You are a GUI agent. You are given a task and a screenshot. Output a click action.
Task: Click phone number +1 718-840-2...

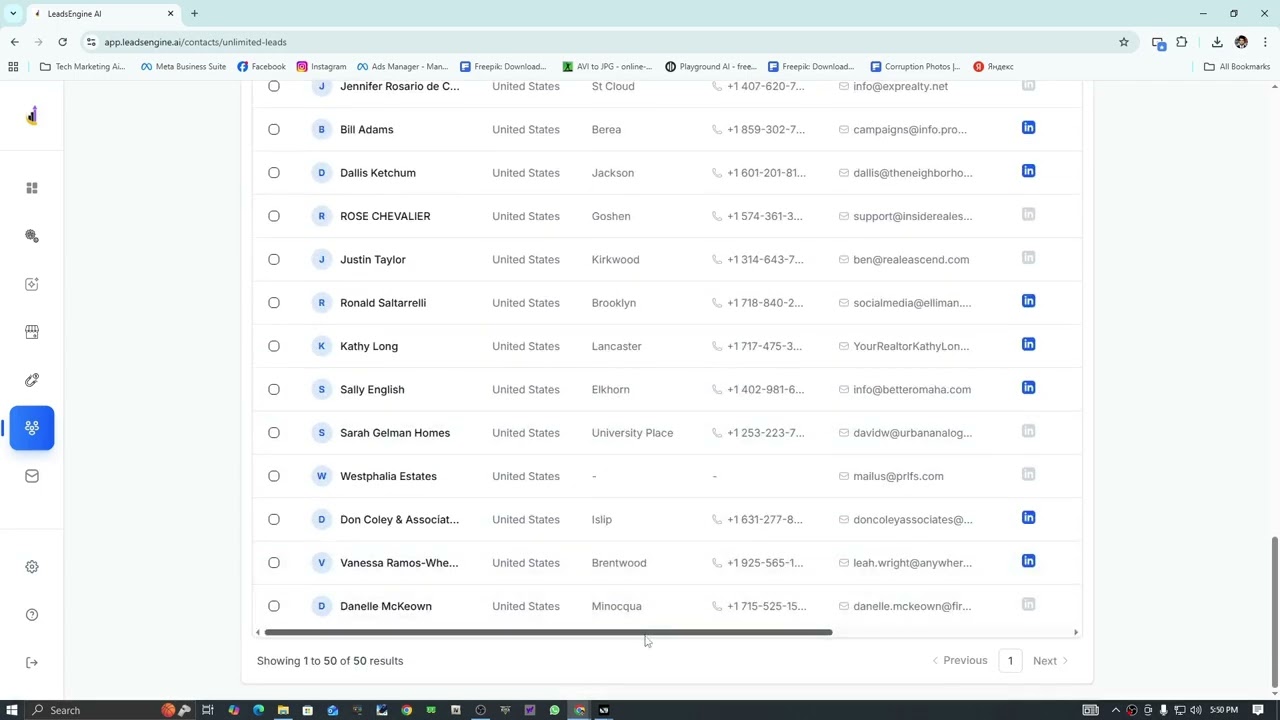coord(765,303)
